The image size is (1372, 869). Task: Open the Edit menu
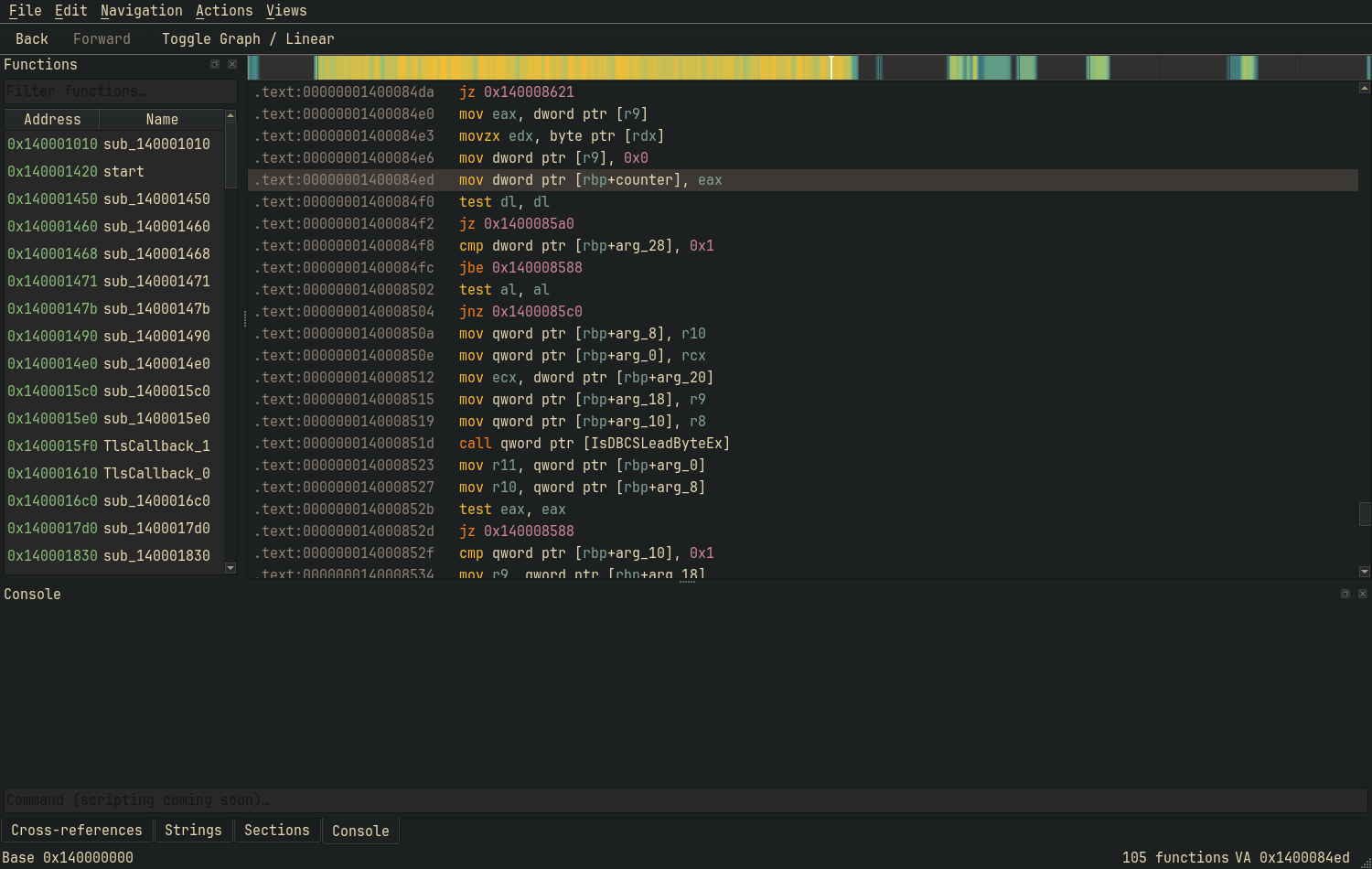coord(70,11)
